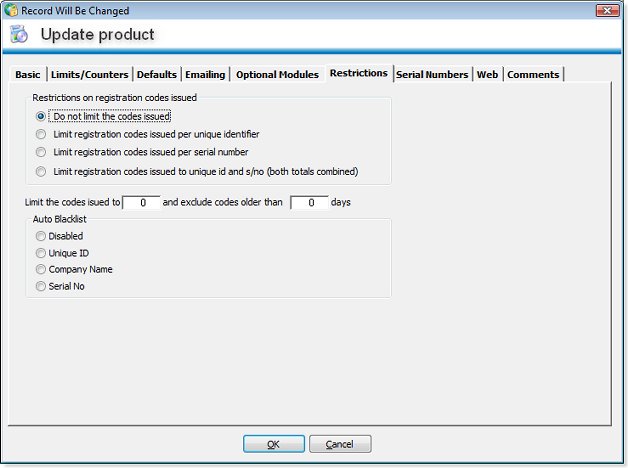Image resolution: width=628 pixels, height=468 pixels.
Task: Select limit codes per serial number option
Action: (x=41, y=152)
